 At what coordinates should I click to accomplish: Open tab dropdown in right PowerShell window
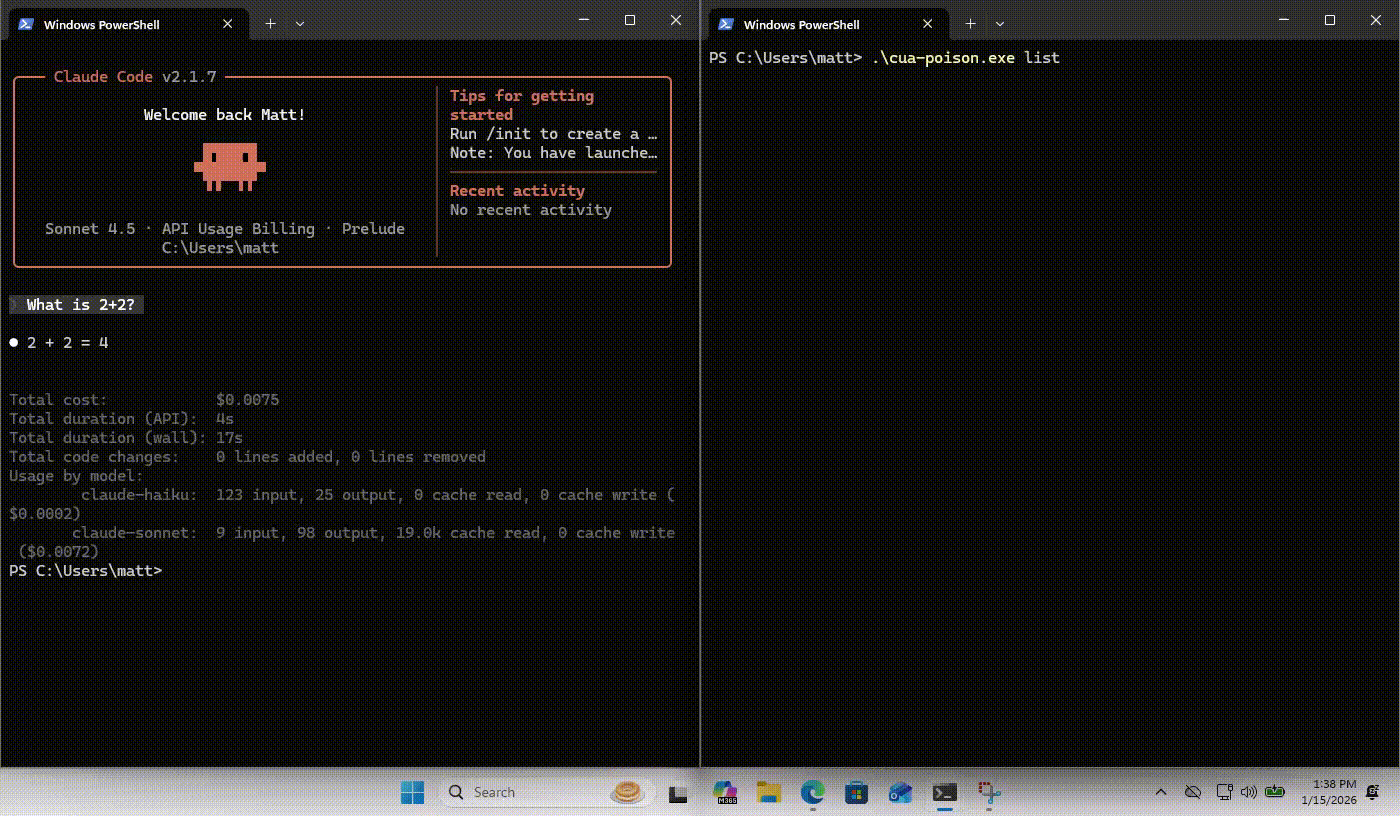coord(1000,24)
